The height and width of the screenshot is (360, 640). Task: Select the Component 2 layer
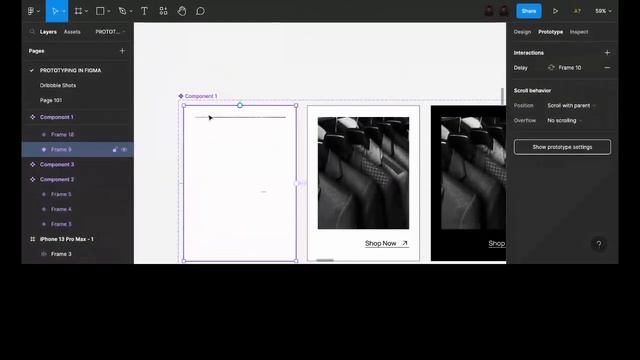click(x=57, y=180)
